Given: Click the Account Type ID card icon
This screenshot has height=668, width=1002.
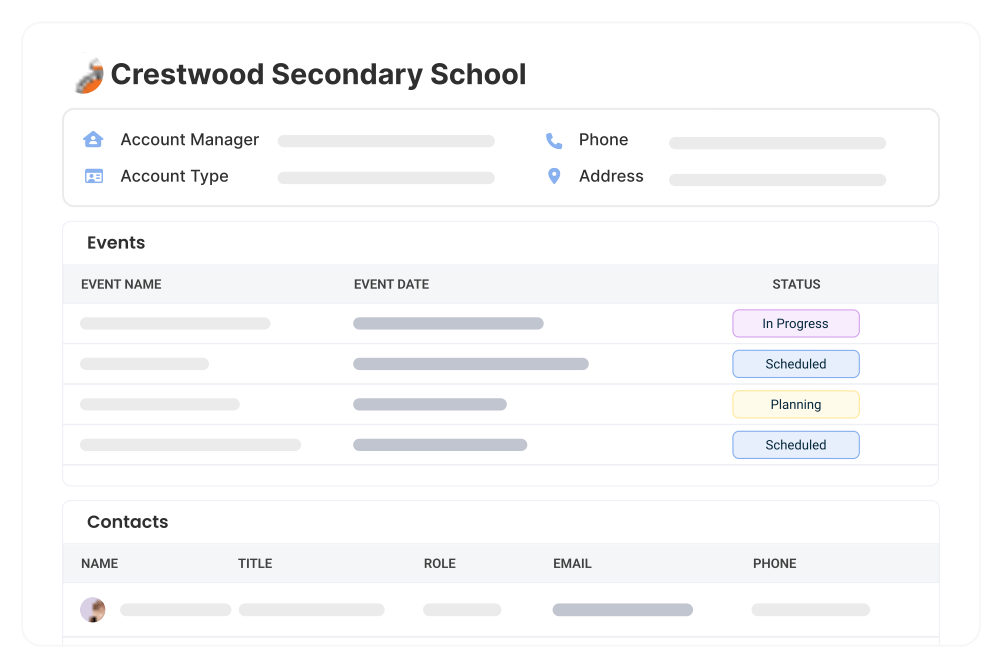Looking at the screenshot, I should tap(93, 176).
